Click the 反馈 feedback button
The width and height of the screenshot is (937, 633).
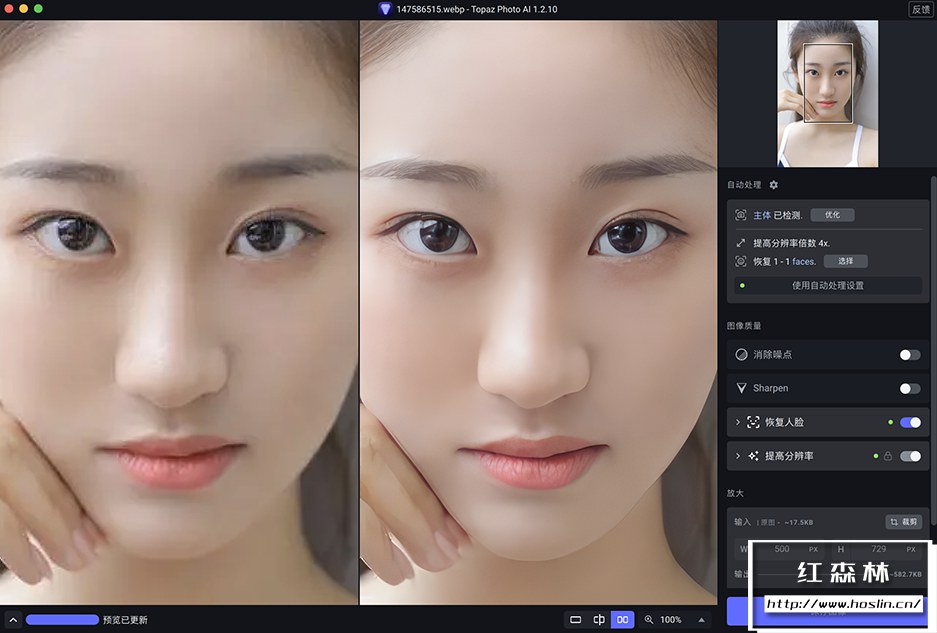[921, 9]
